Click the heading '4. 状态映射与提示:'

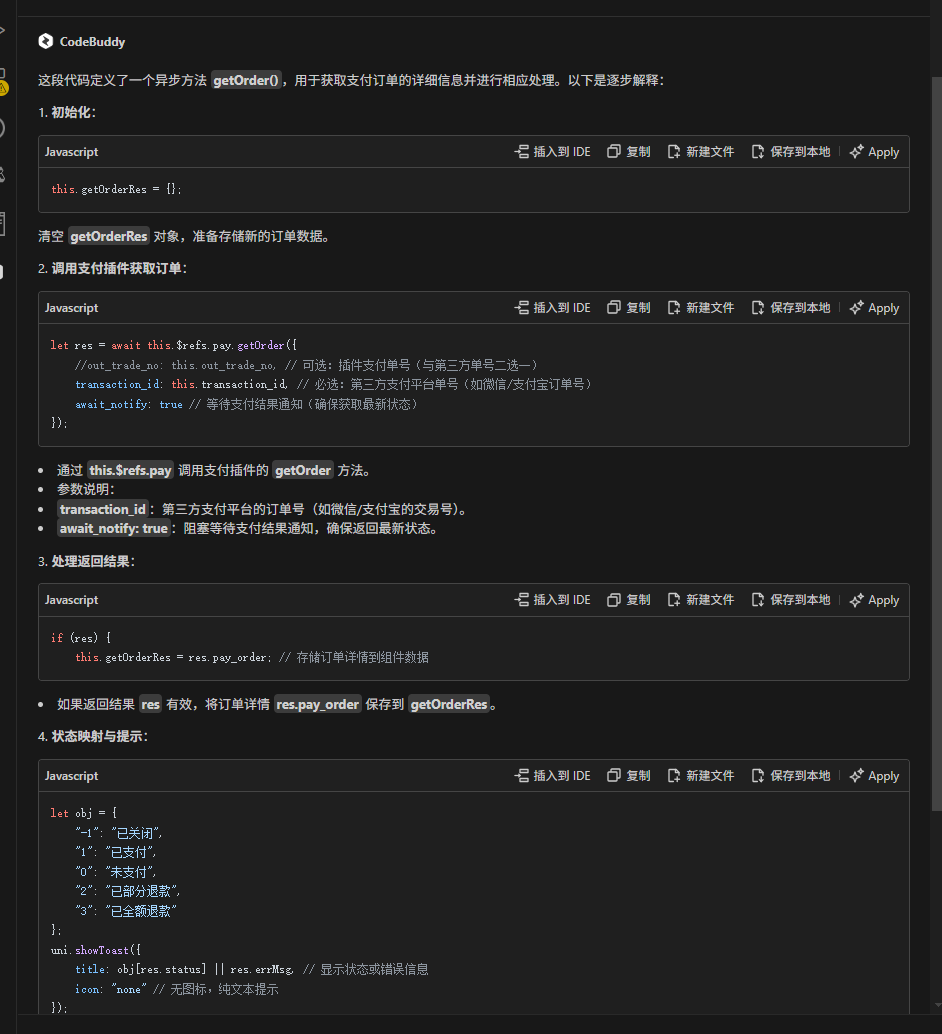click(93, 737)
